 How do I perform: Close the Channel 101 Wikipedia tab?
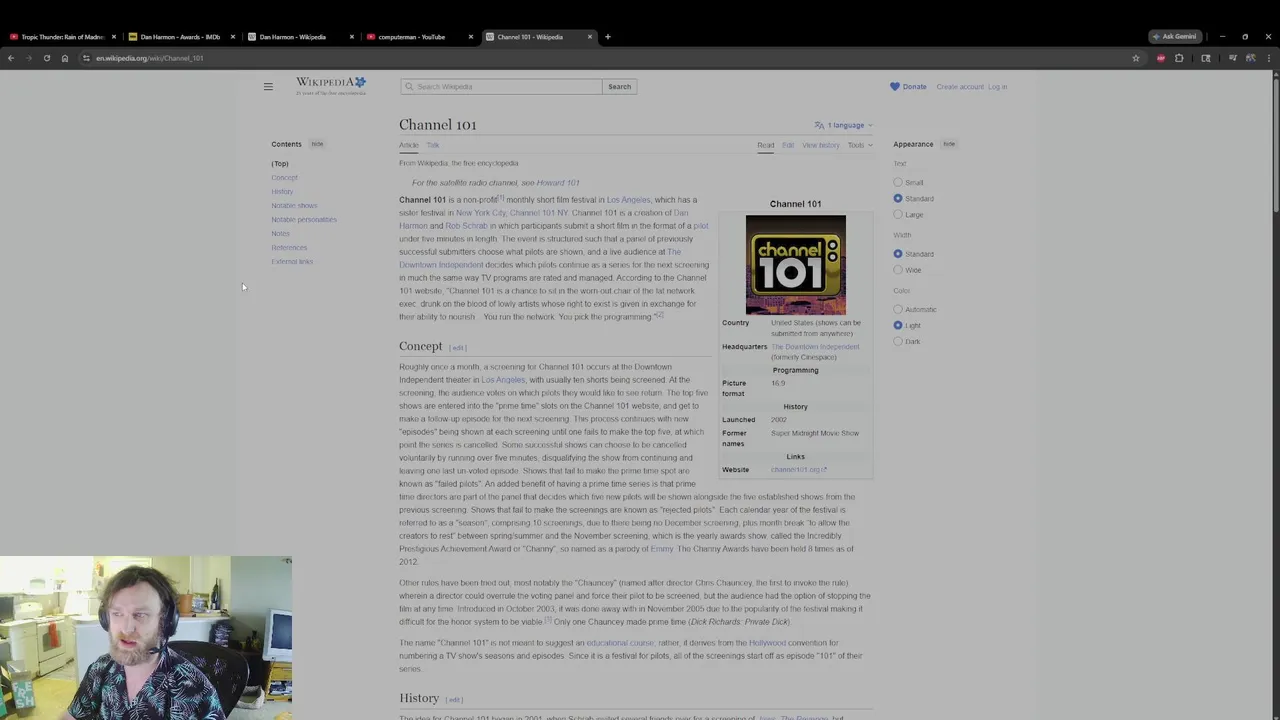(x=590, y=37)
